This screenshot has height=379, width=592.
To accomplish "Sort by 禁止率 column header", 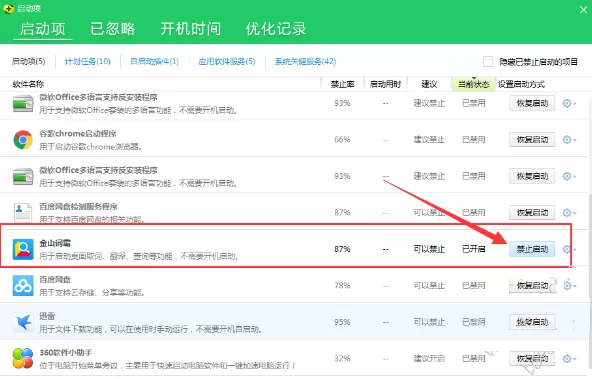I will (342, 84).
